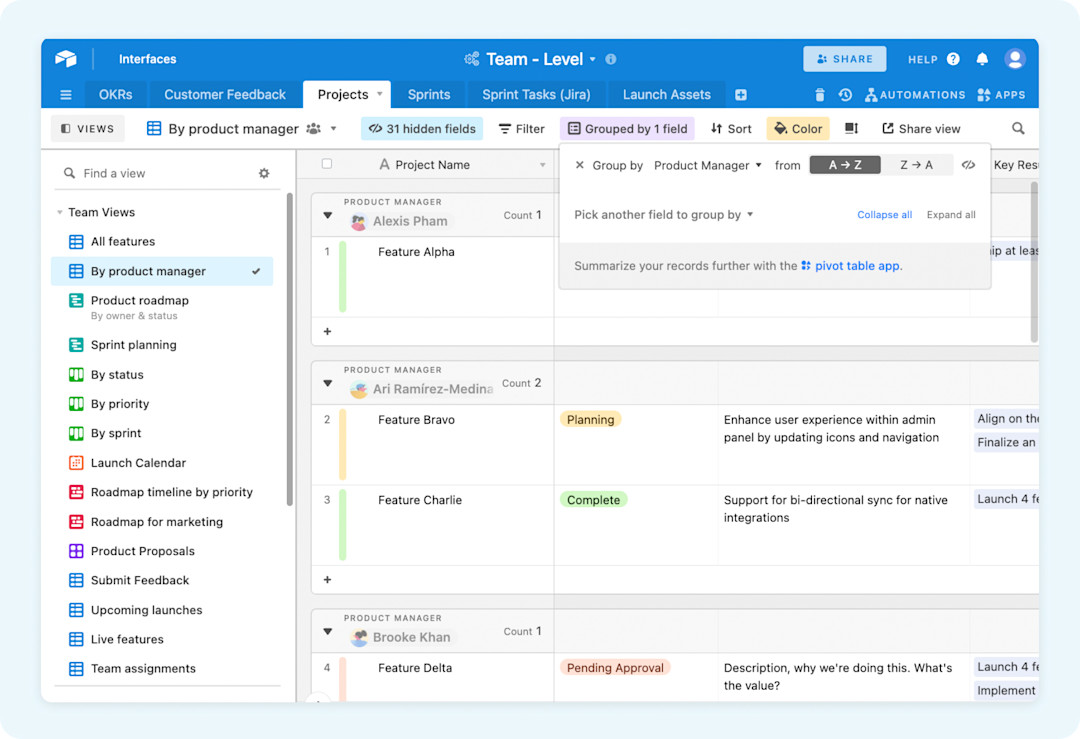
Task: Open Automations from the top bar
Action: coord(915,94)
